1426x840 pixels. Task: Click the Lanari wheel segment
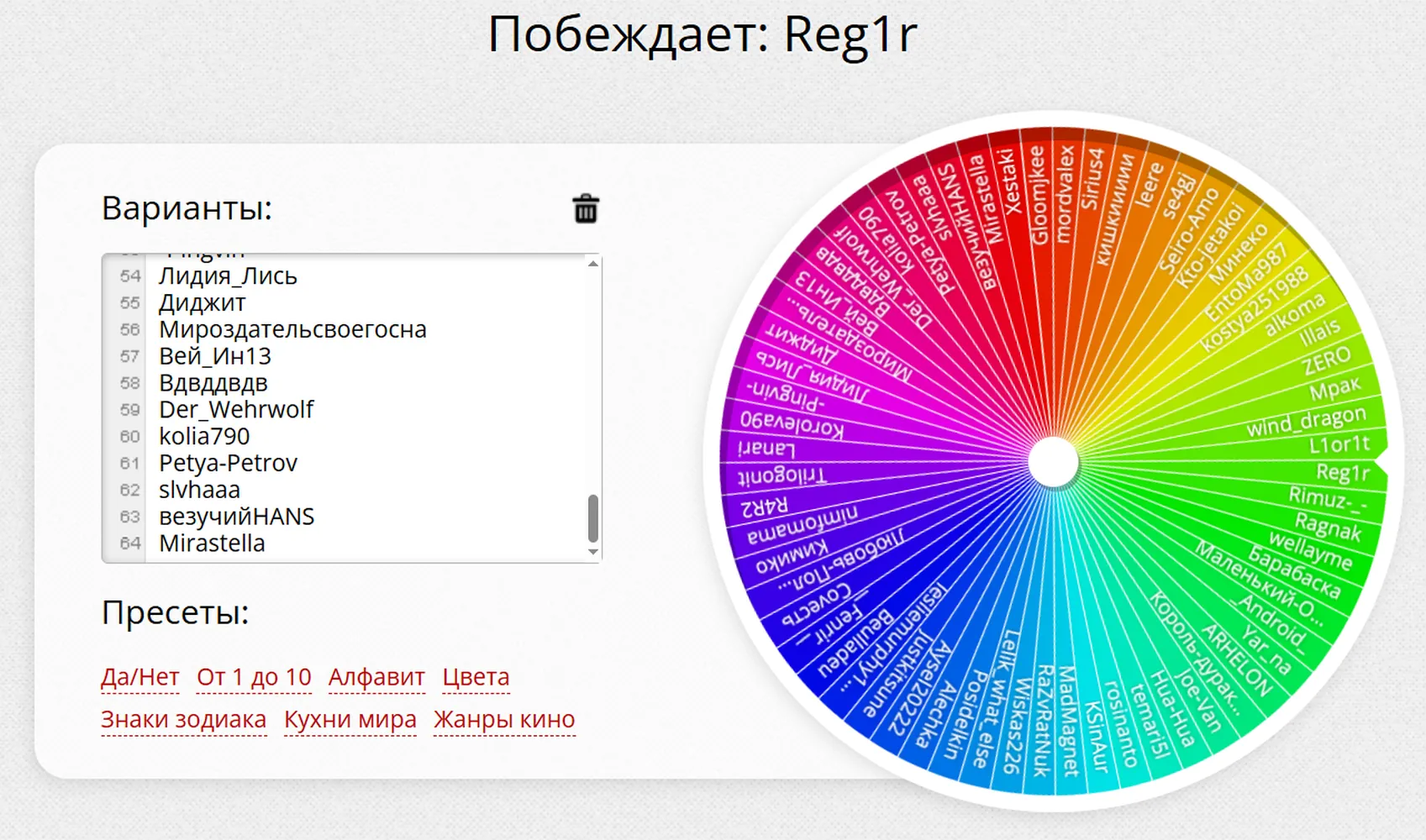pyautogui.click(x=766, y=449)
